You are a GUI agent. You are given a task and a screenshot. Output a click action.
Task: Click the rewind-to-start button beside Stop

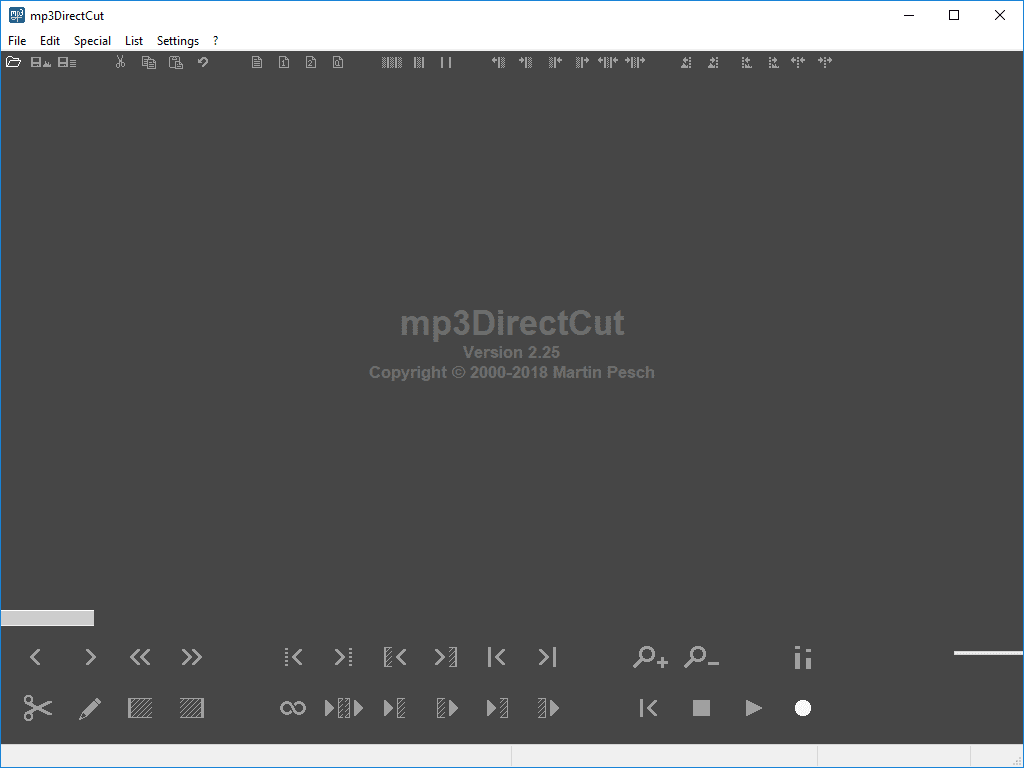(648, 708)
